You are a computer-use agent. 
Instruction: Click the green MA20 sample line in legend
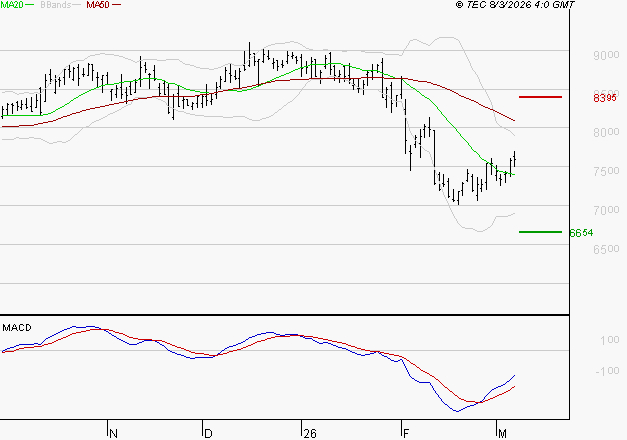point(30,4)
